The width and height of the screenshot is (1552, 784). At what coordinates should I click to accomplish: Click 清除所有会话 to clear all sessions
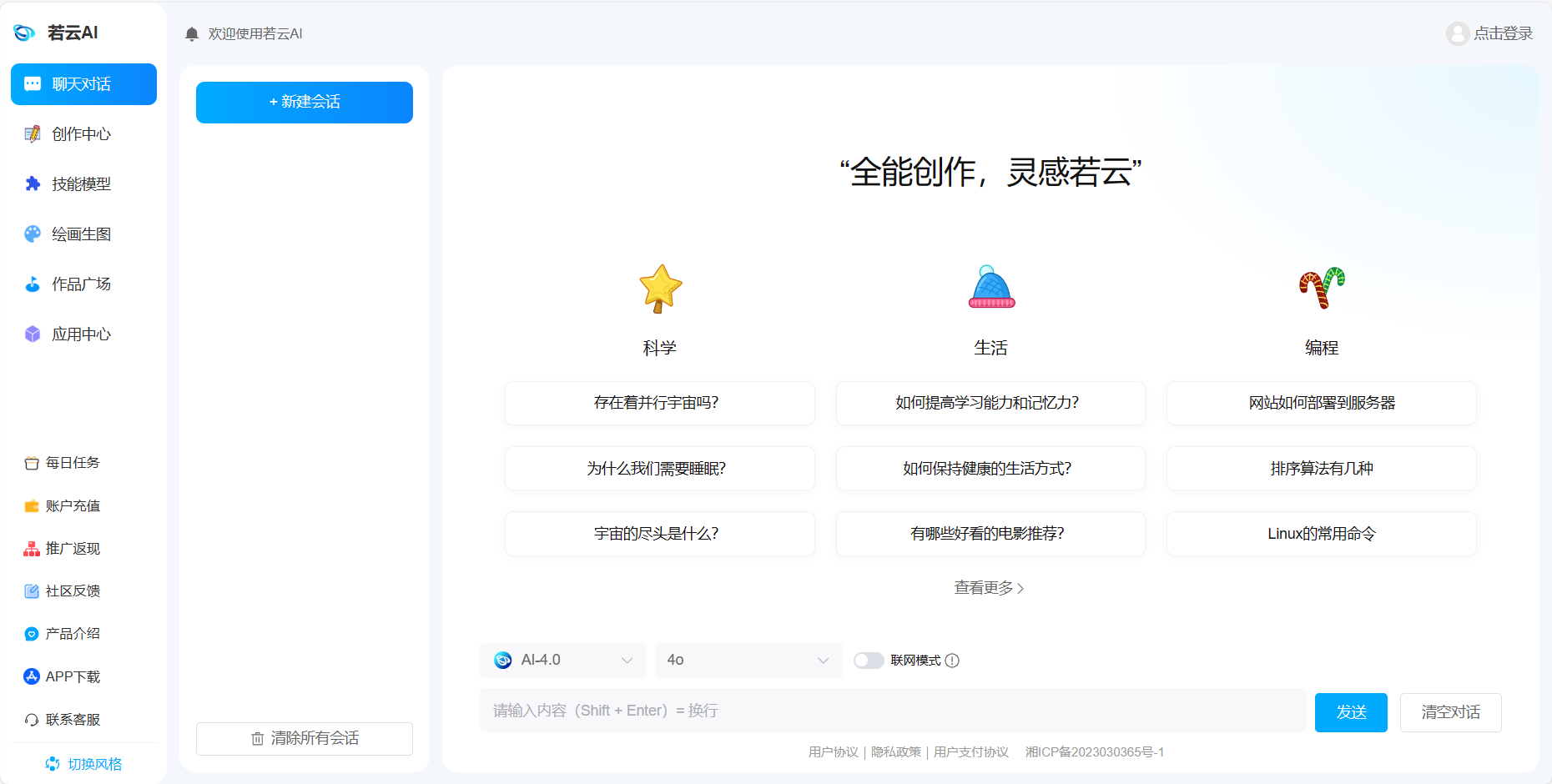coord(304,738)
